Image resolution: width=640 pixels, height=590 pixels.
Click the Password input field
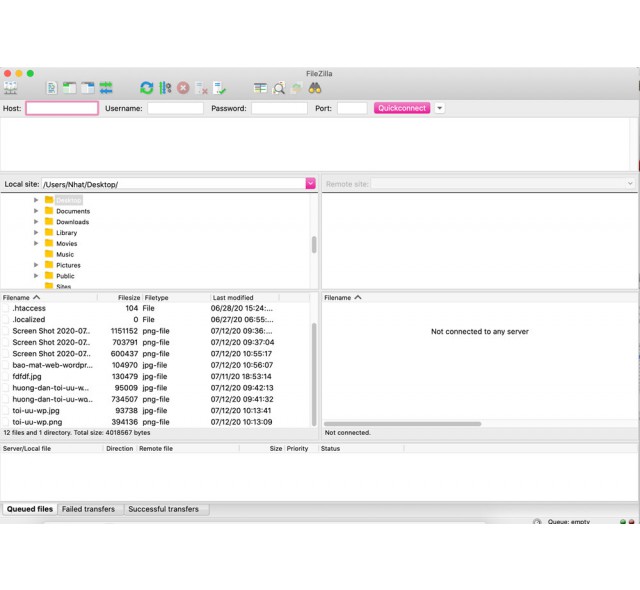pos(279,109)
